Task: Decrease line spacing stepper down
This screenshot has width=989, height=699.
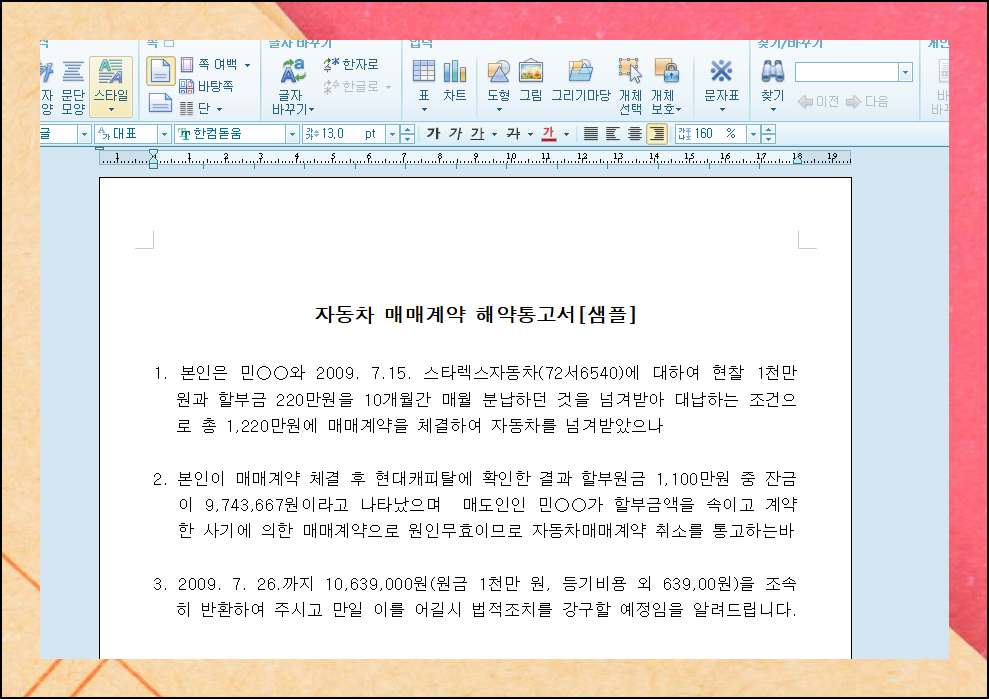Action: 768,138
